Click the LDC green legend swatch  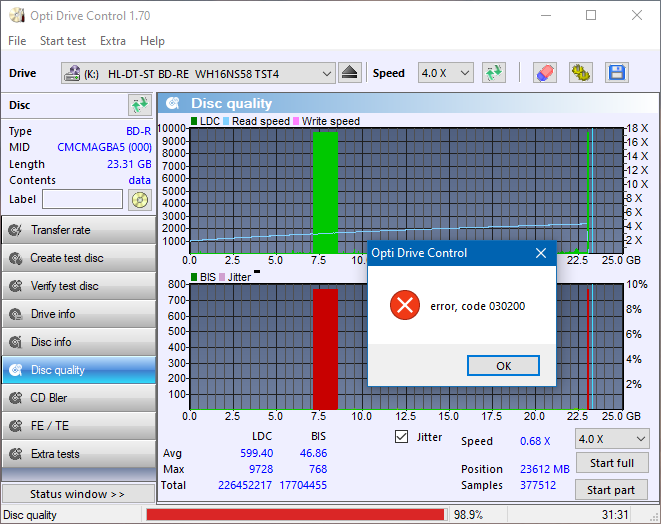coord(194,121)
